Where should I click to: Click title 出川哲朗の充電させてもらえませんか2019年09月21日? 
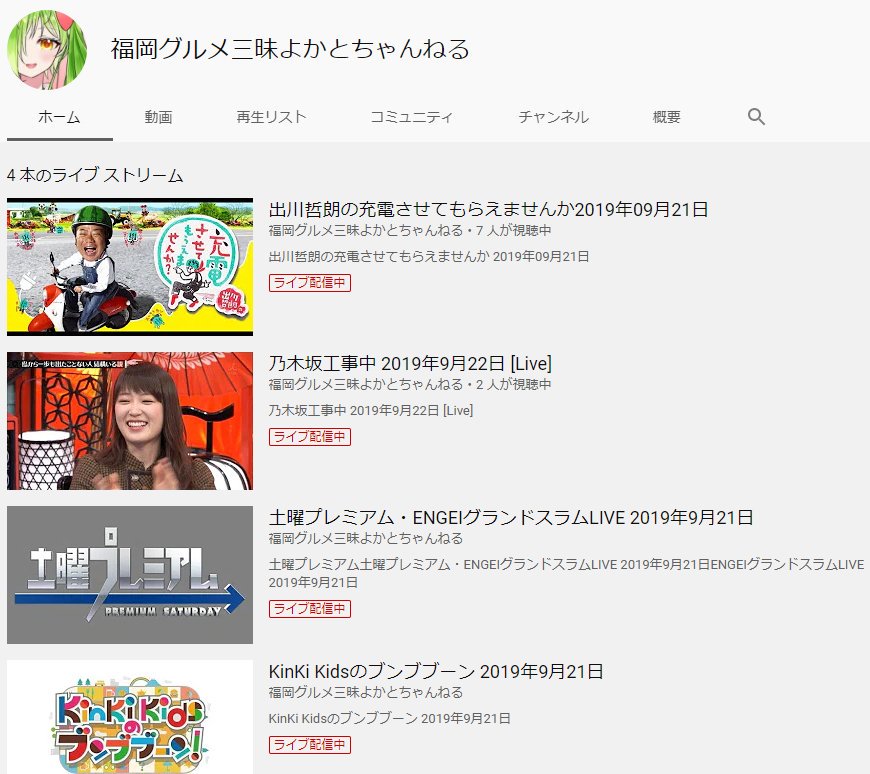[488, 210]
